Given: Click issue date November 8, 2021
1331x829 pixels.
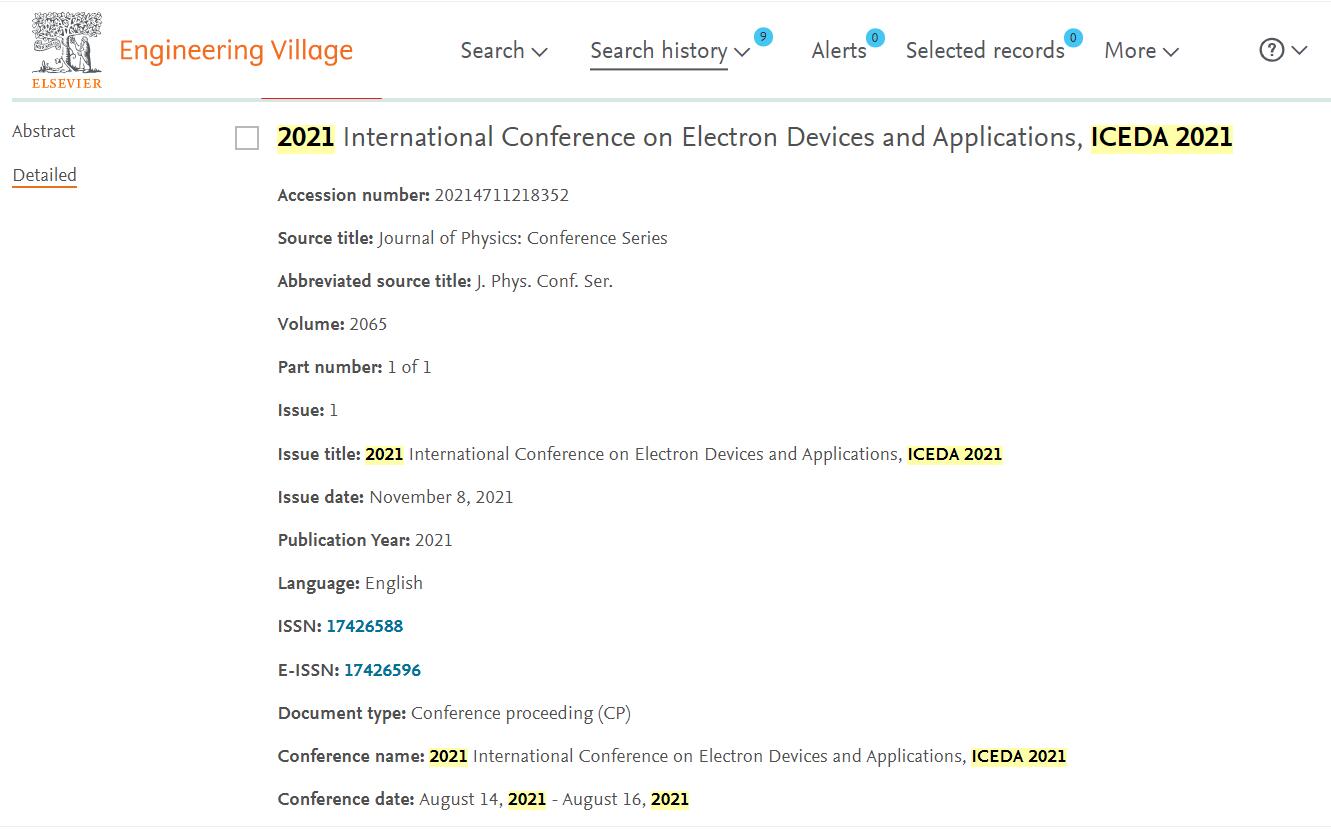Looking at the screenshot, I should pos(441,497).
